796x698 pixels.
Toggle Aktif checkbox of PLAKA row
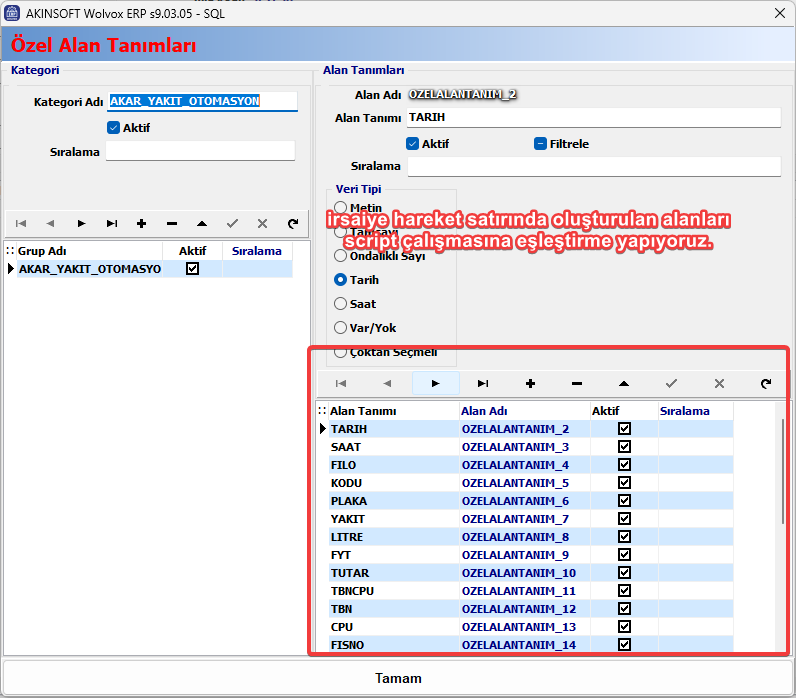pyautogui.click(x=624, y=501)
